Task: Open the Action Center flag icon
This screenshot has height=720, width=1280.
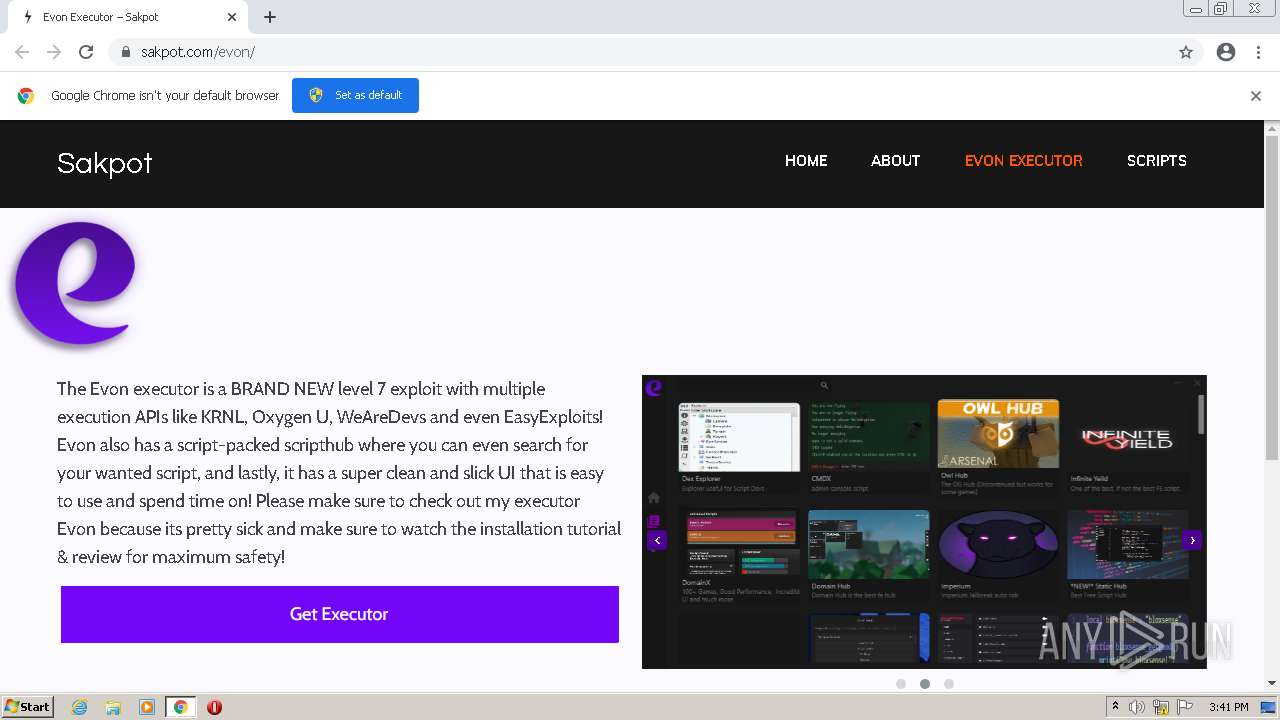Action: pos(1185,707)
